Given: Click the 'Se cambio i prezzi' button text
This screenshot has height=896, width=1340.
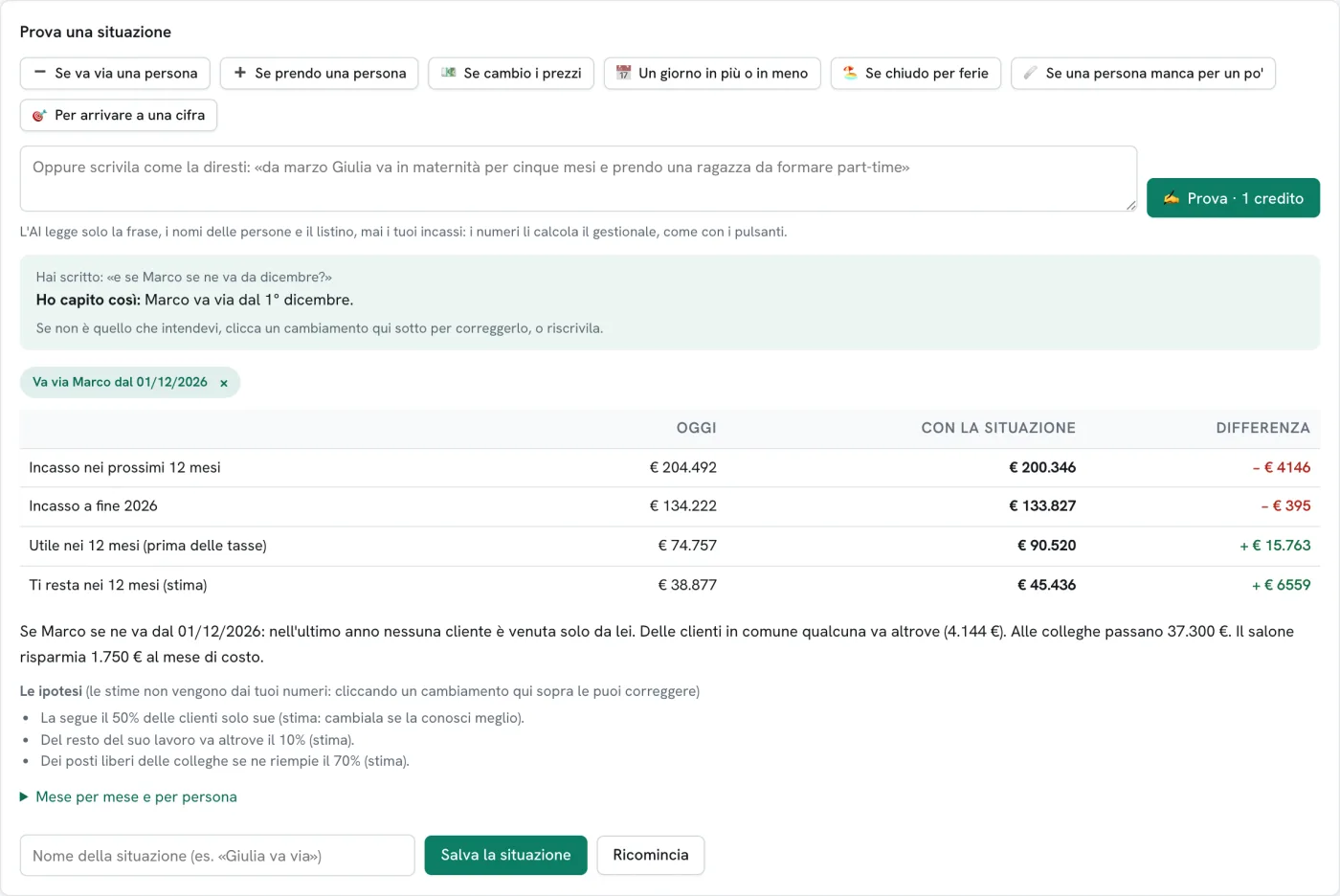Looking at the screenshot, I should [x=523, y=73].
